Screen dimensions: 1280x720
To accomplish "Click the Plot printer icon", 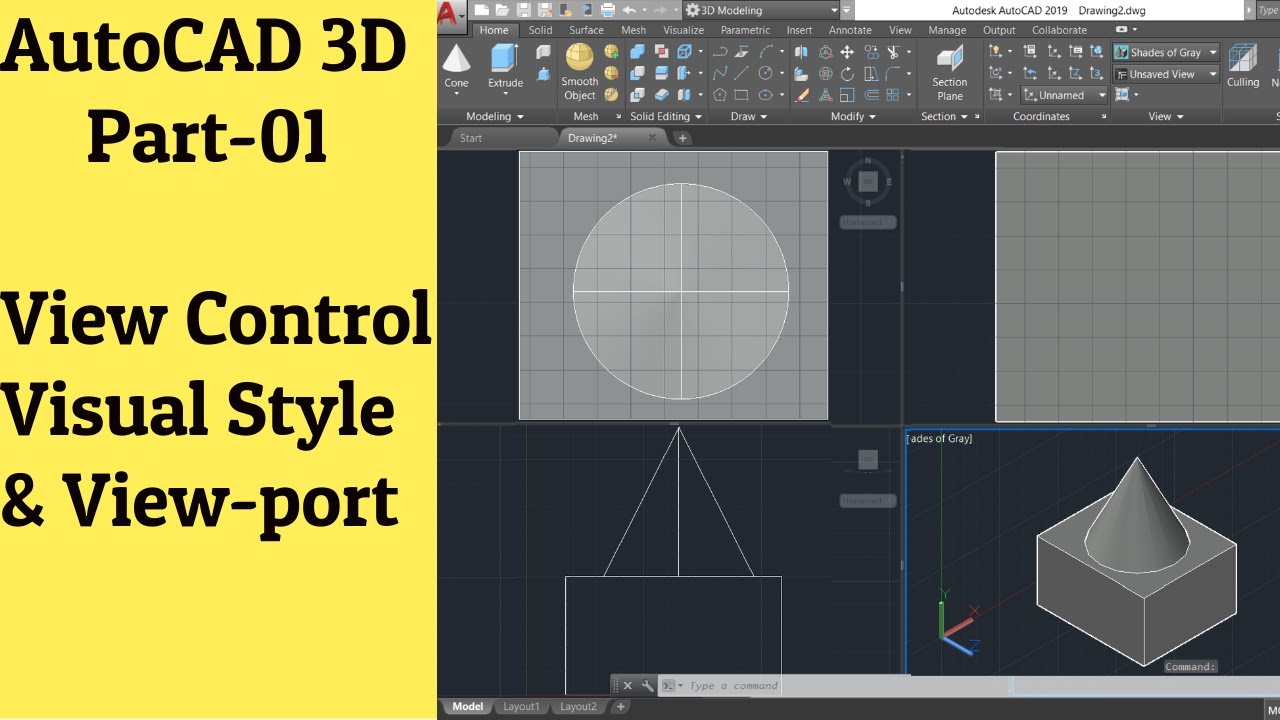I will pos(608,10).
